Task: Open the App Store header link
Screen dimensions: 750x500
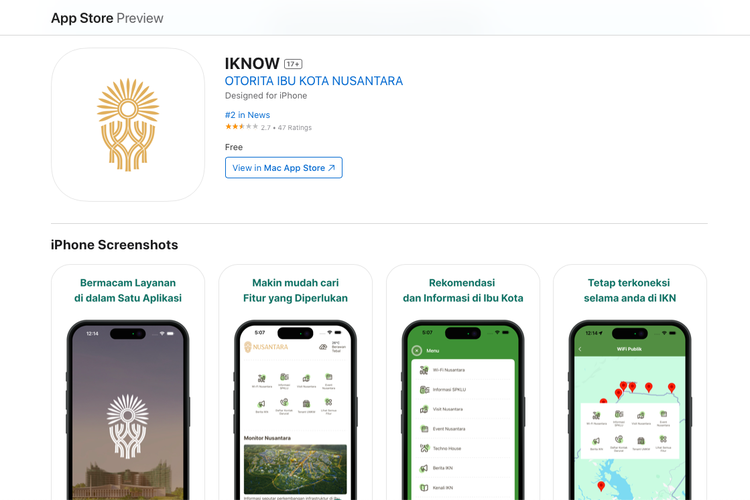Action: [x=82, y=18]
